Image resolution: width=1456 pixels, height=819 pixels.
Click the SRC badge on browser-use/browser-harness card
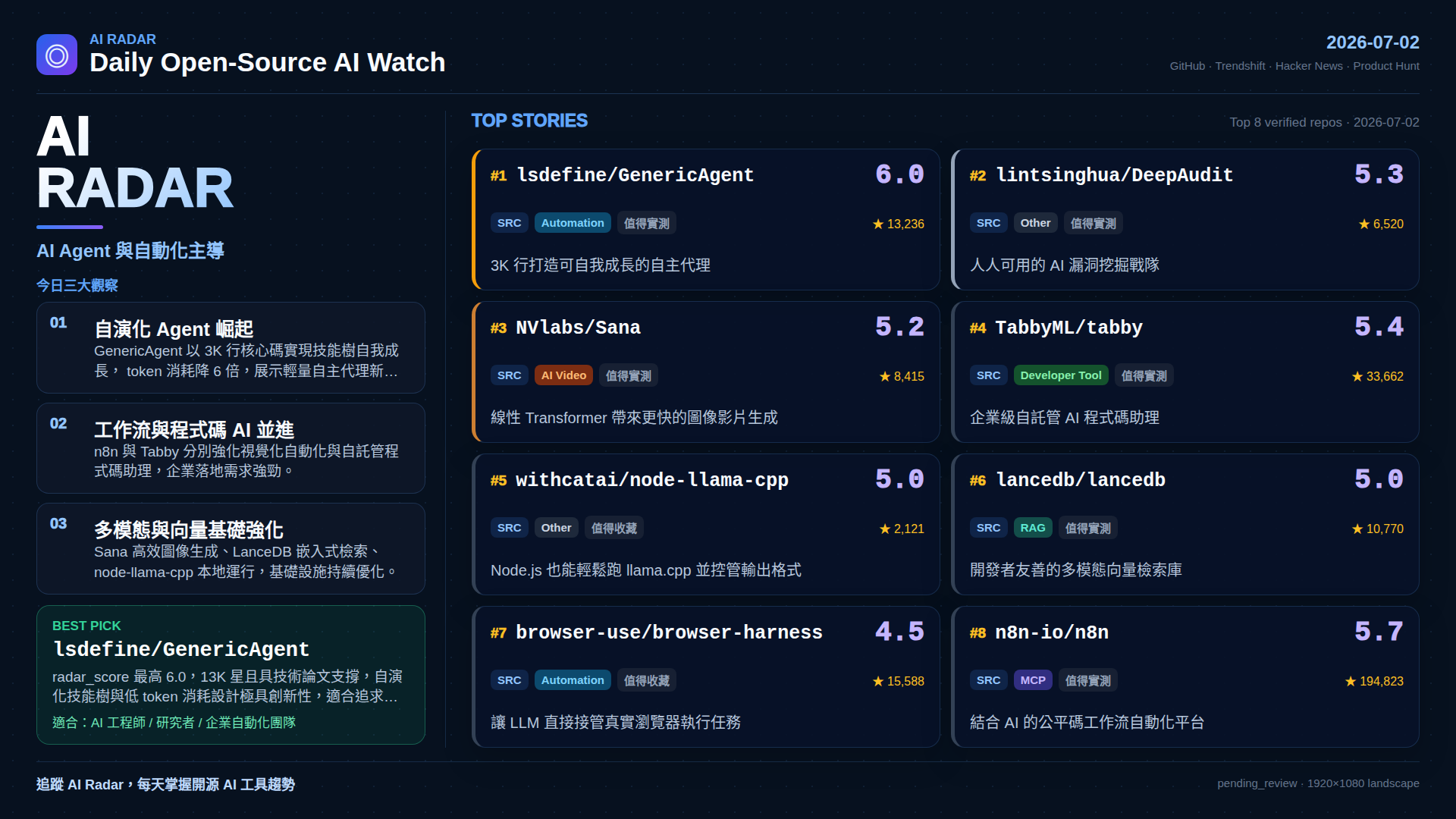pyautogui.click(x=509, y=680)
